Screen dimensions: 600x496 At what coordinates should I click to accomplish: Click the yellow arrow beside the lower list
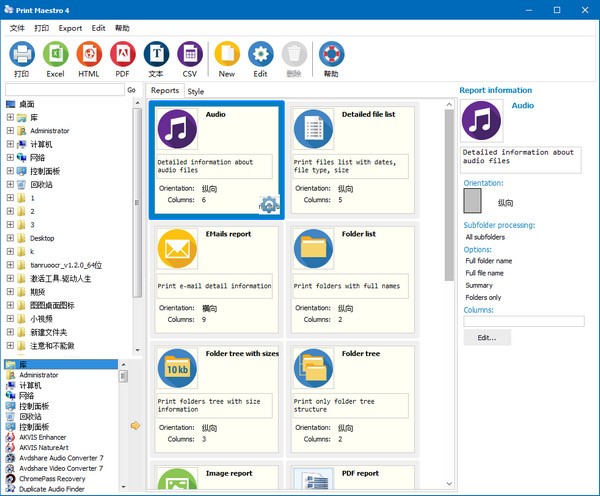[x=136, y=427]
